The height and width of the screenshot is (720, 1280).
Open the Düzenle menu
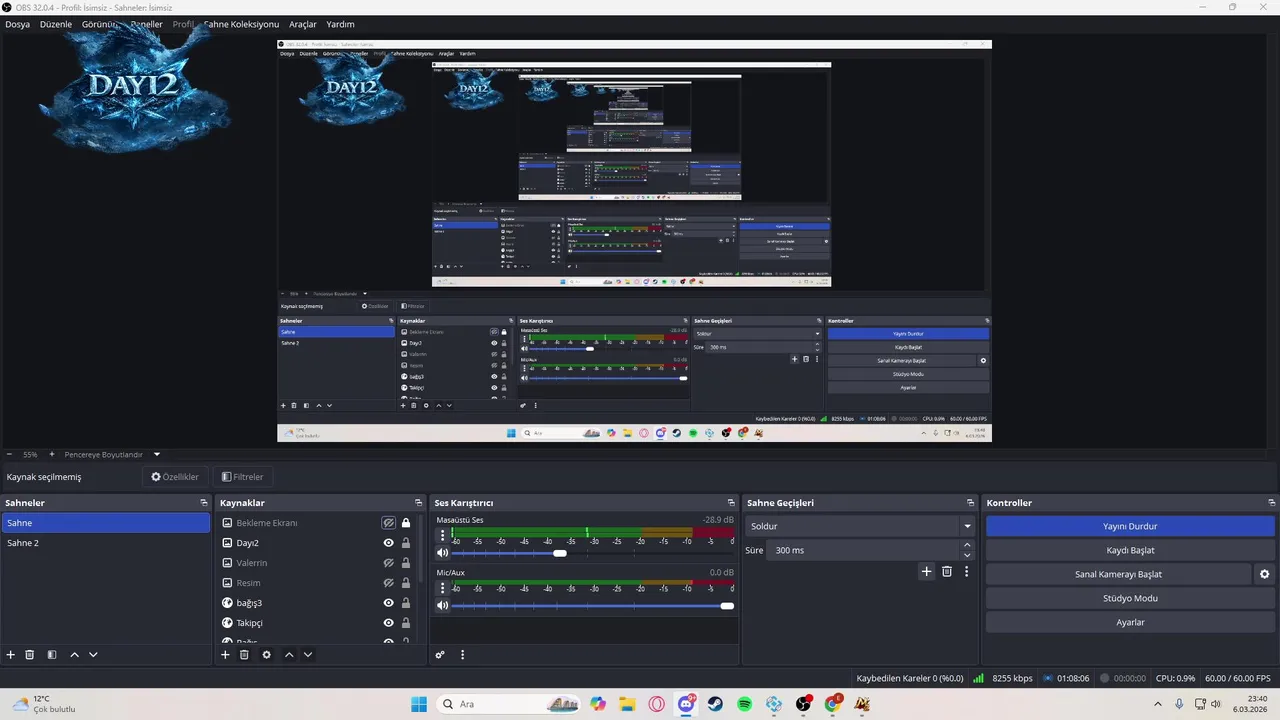[56, 24]
